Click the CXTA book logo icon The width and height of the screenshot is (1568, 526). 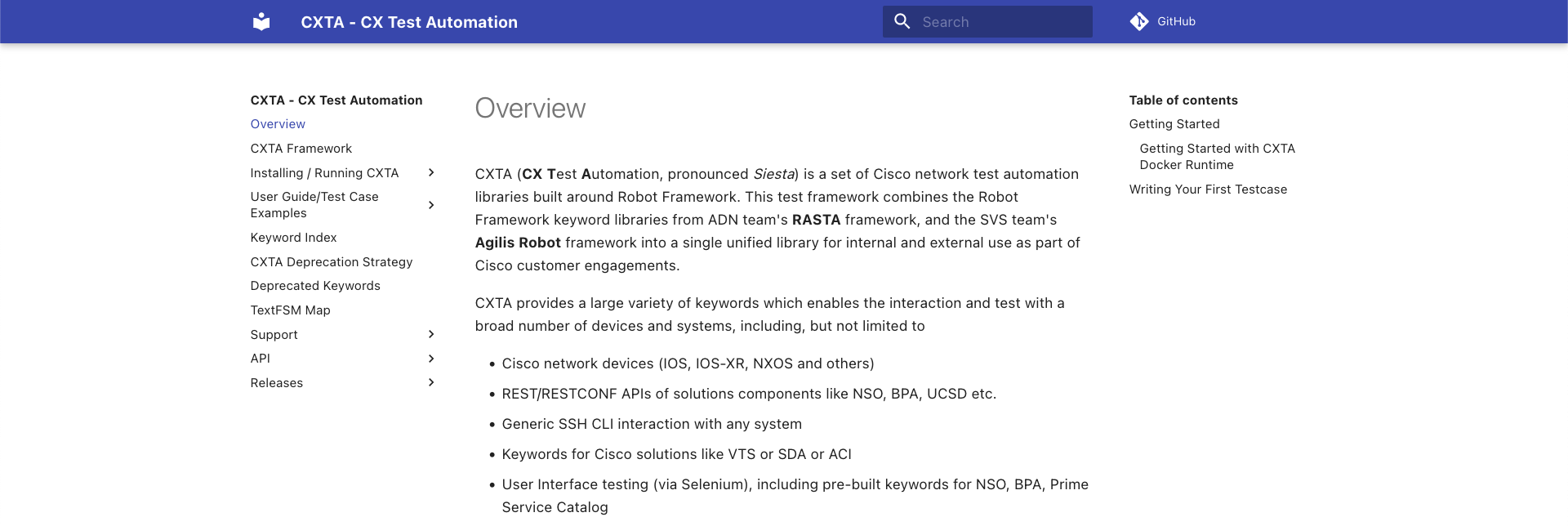point(261,22)
